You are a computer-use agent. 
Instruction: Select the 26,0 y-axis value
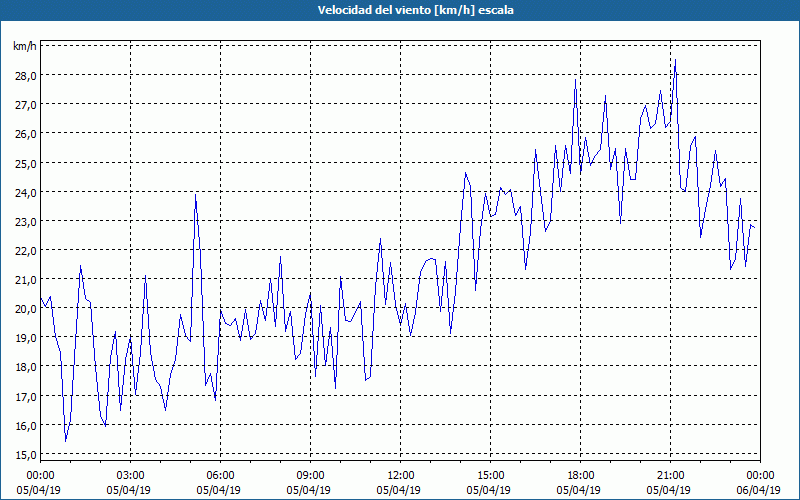25,134
